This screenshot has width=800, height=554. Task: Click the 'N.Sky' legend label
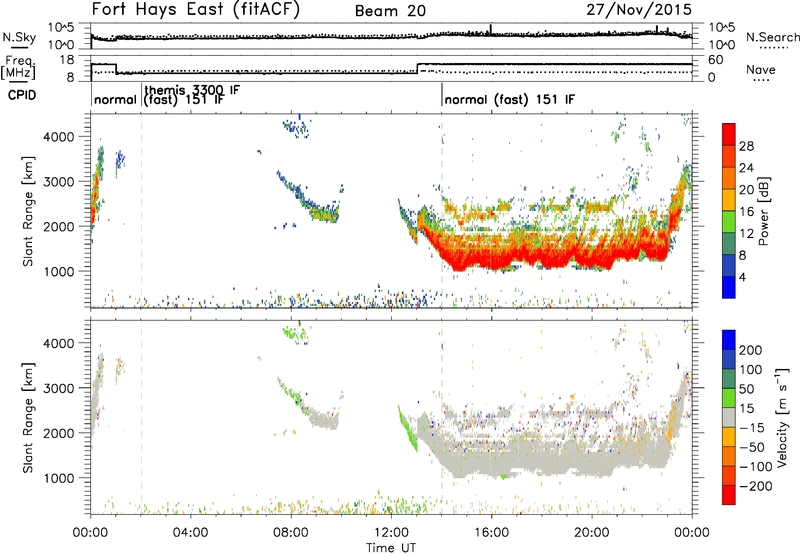(19, 38)
